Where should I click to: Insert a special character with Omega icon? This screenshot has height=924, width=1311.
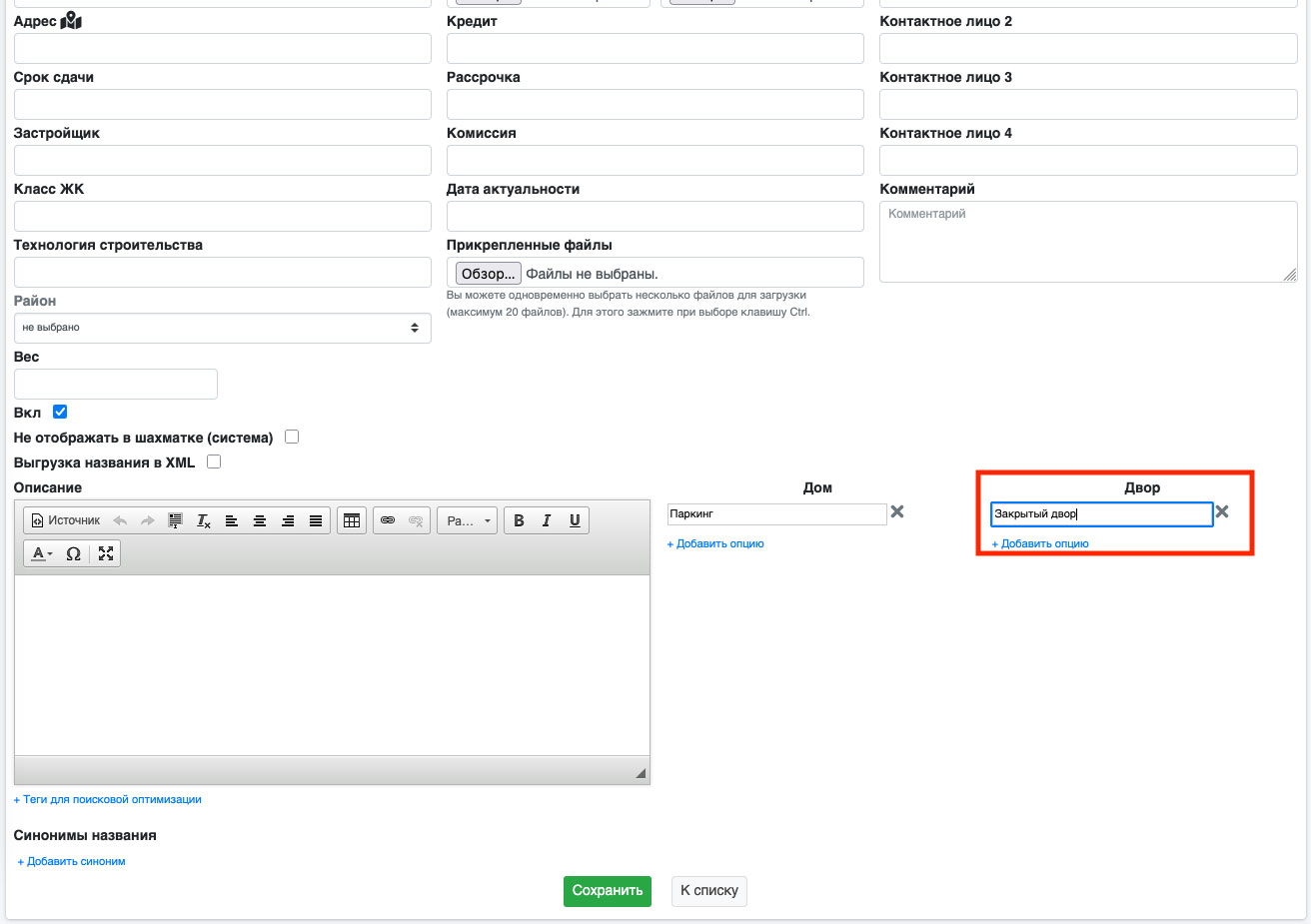[73, 553]
